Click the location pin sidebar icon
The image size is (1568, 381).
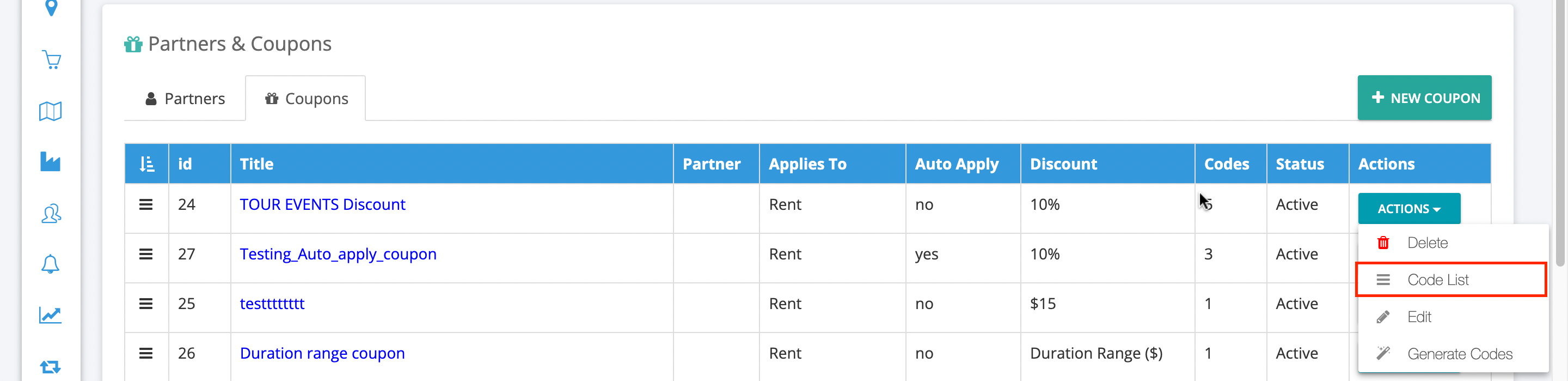[x=51, y=8]
